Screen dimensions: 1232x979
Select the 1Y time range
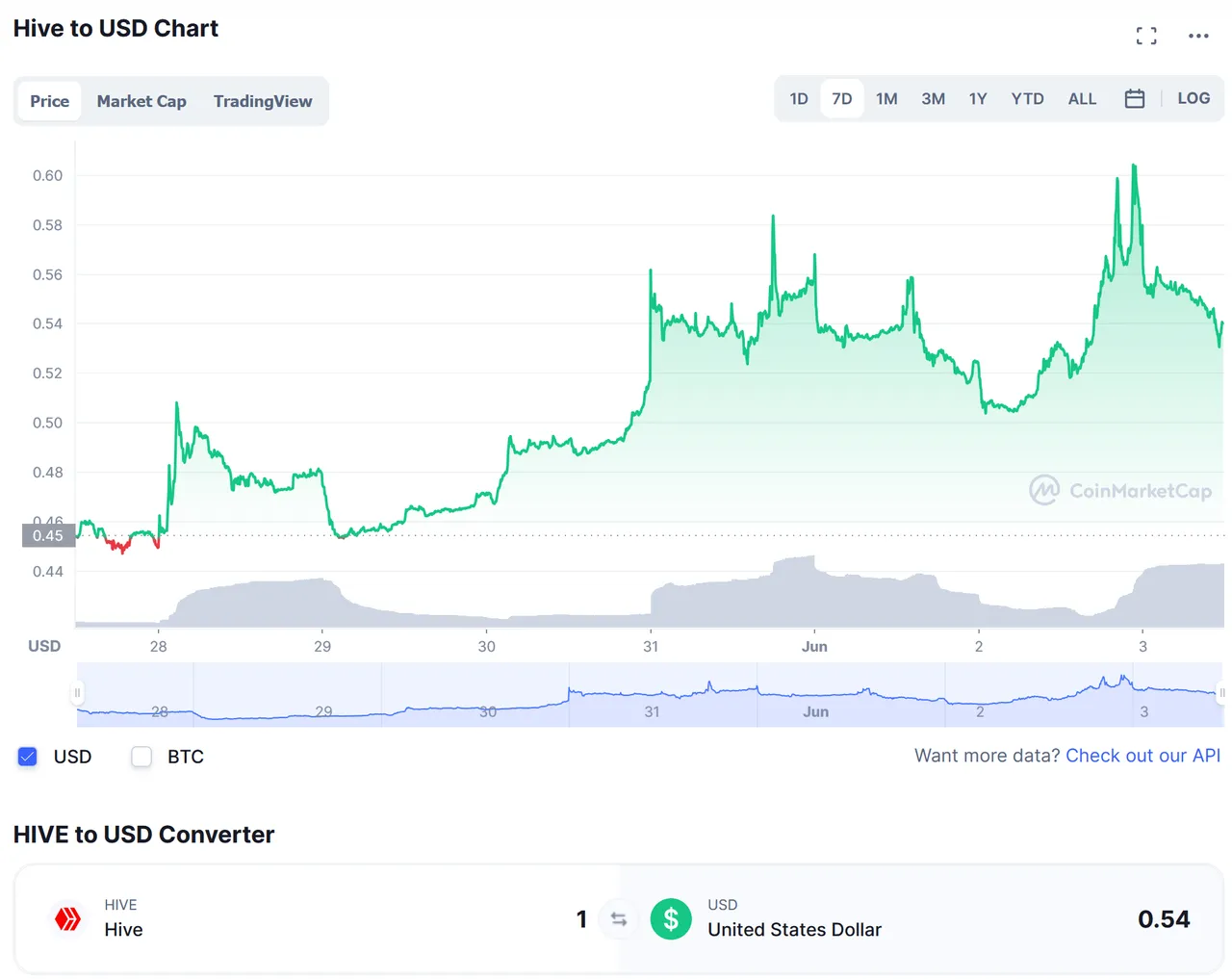(x=978, y=99)
